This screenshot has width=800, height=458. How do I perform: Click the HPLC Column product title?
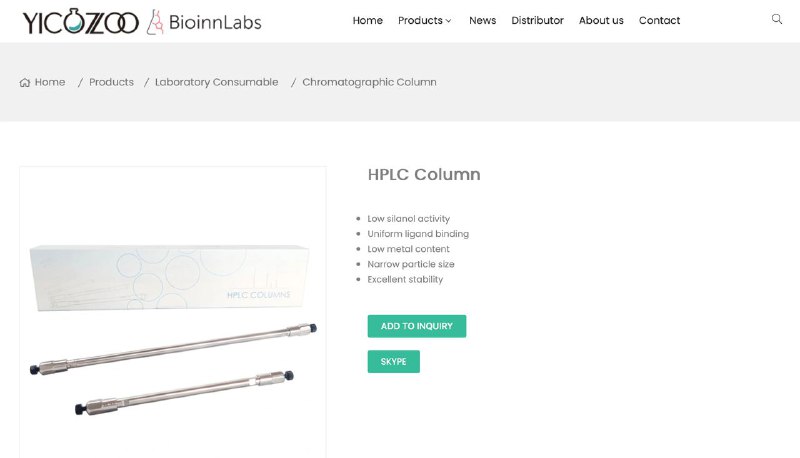coord(424,174)
